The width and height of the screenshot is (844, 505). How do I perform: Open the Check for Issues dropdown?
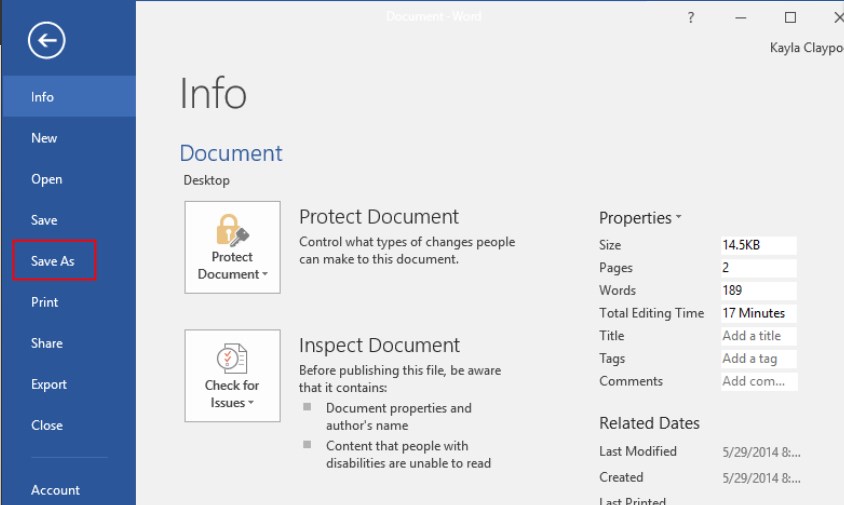click(232, 394)
